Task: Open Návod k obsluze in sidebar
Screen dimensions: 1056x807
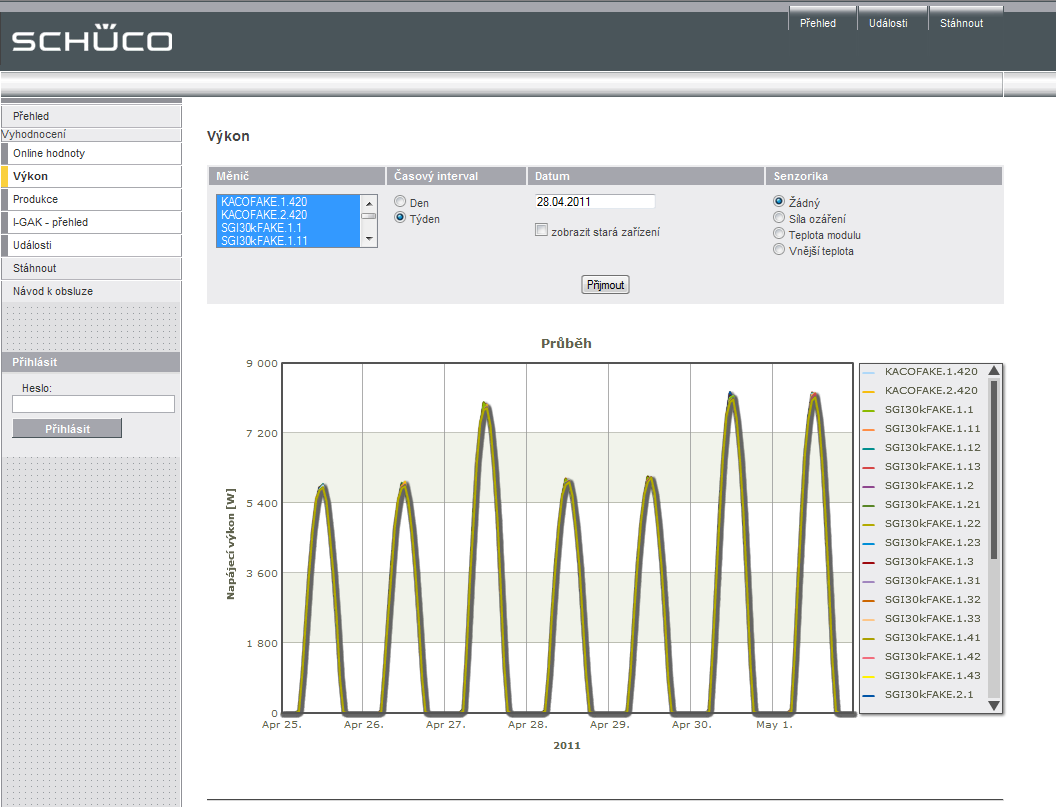Action: click(92, 290)
